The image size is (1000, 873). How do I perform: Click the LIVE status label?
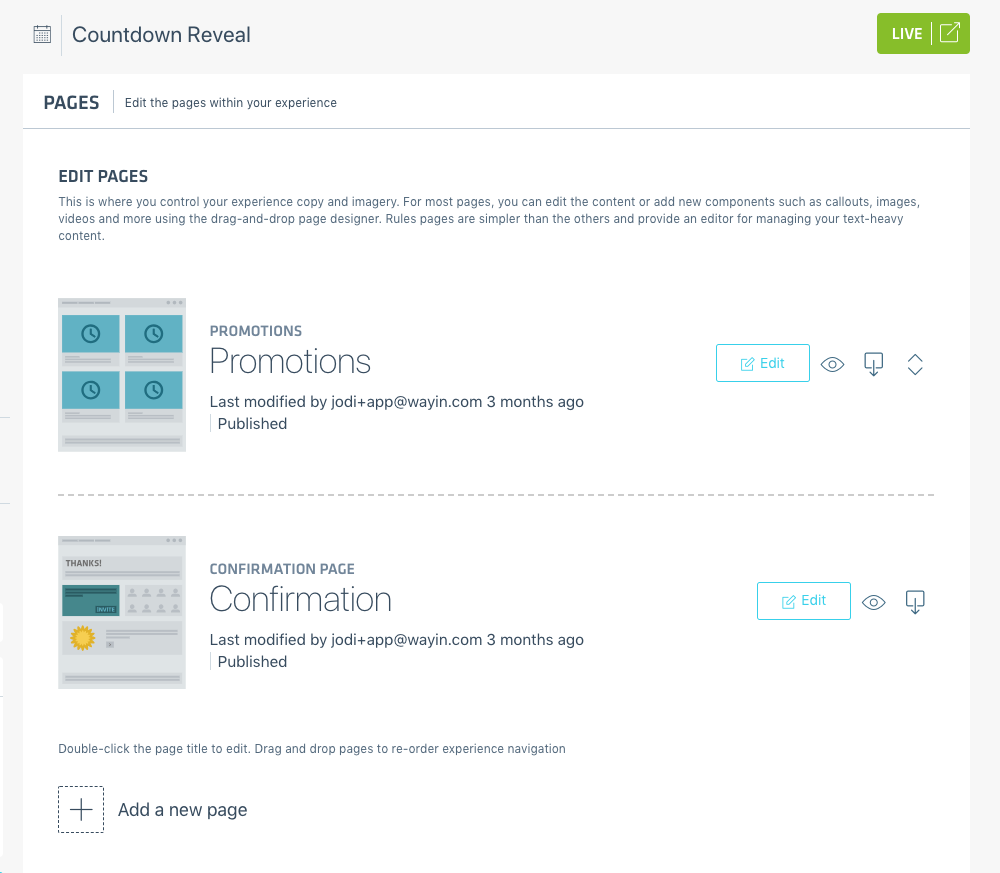click(x=906, y=34)
